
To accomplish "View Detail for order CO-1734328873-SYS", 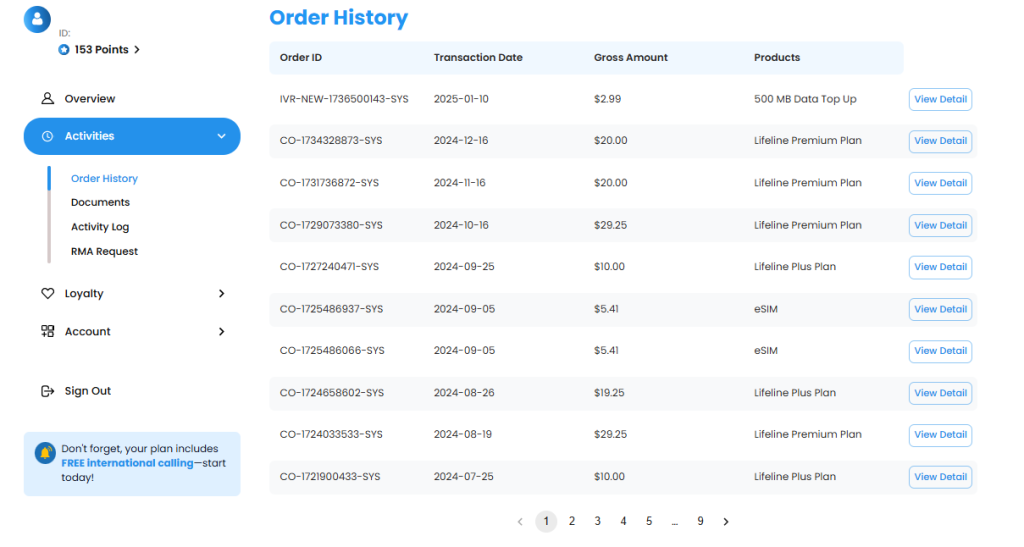I will [940, 141].
